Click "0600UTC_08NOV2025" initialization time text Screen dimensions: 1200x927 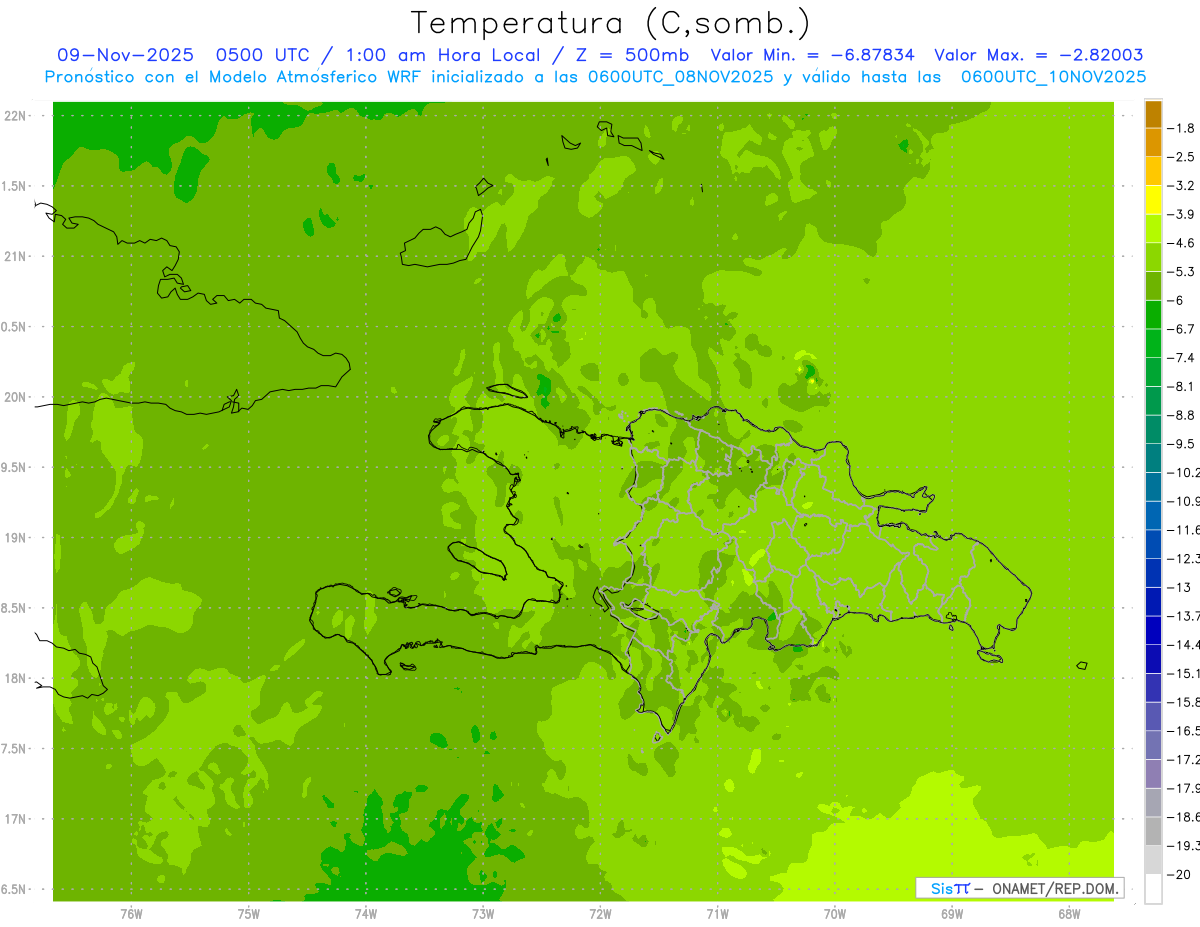tap(680, 77)
